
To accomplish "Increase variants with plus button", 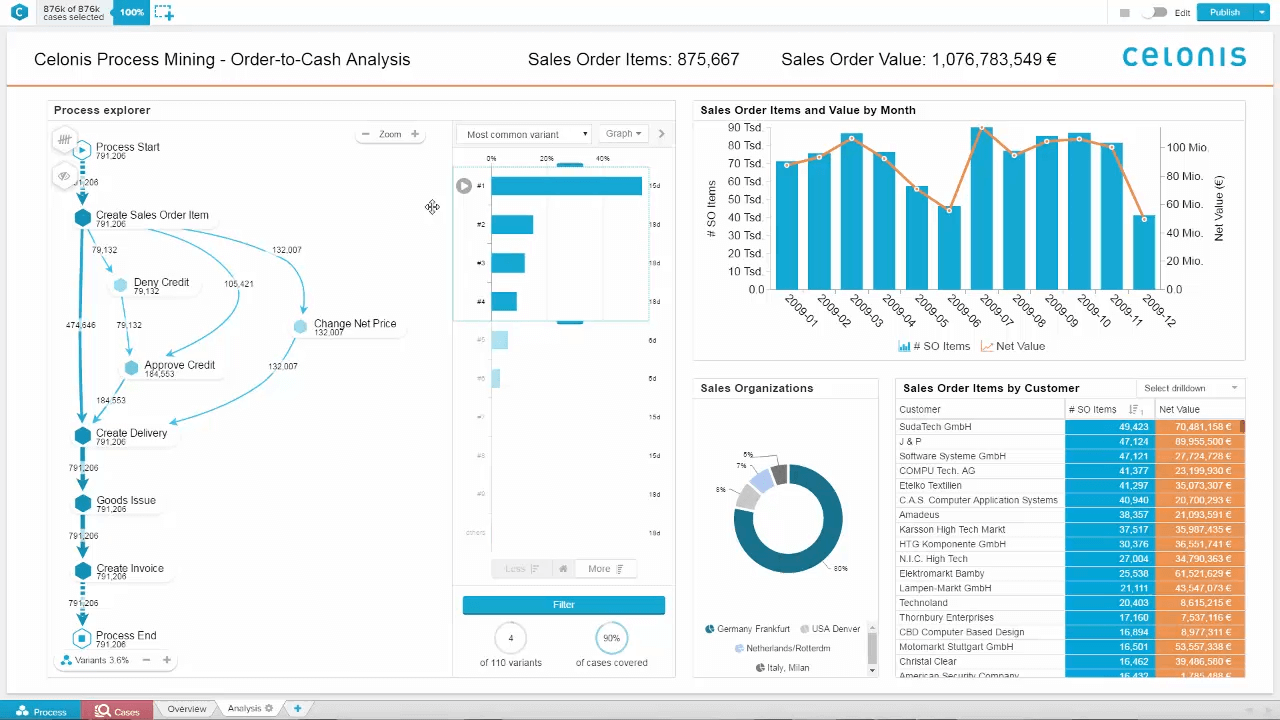I will tap(167, 660).
